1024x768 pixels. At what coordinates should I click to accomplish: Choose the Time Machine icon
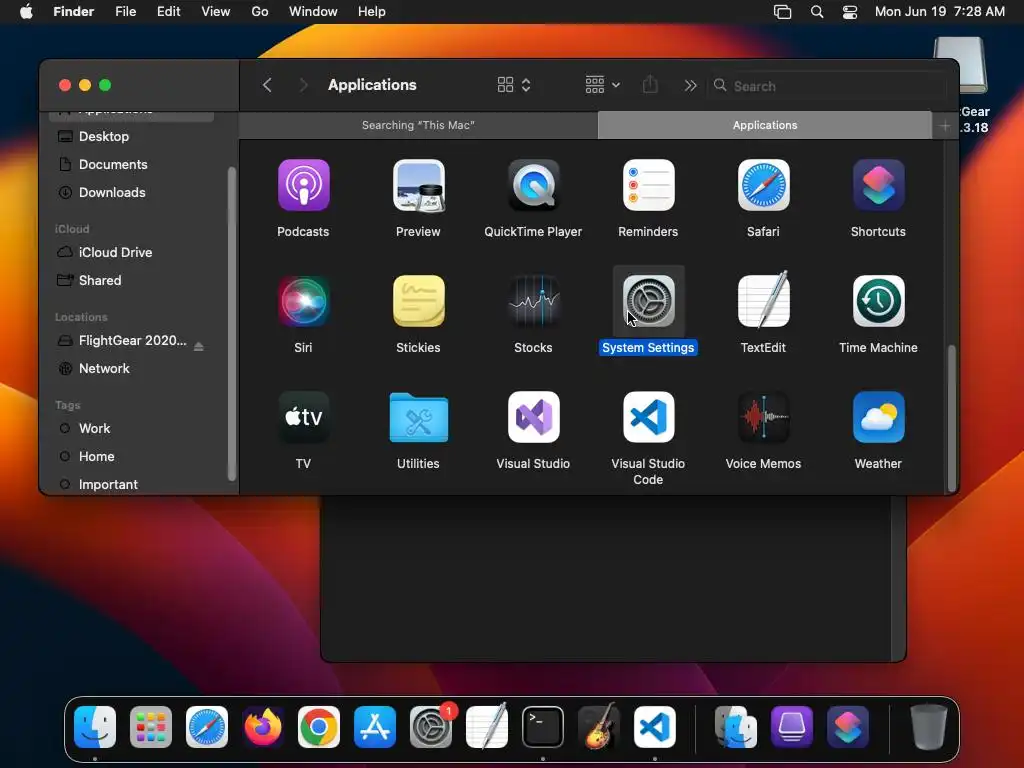point(878,301)
